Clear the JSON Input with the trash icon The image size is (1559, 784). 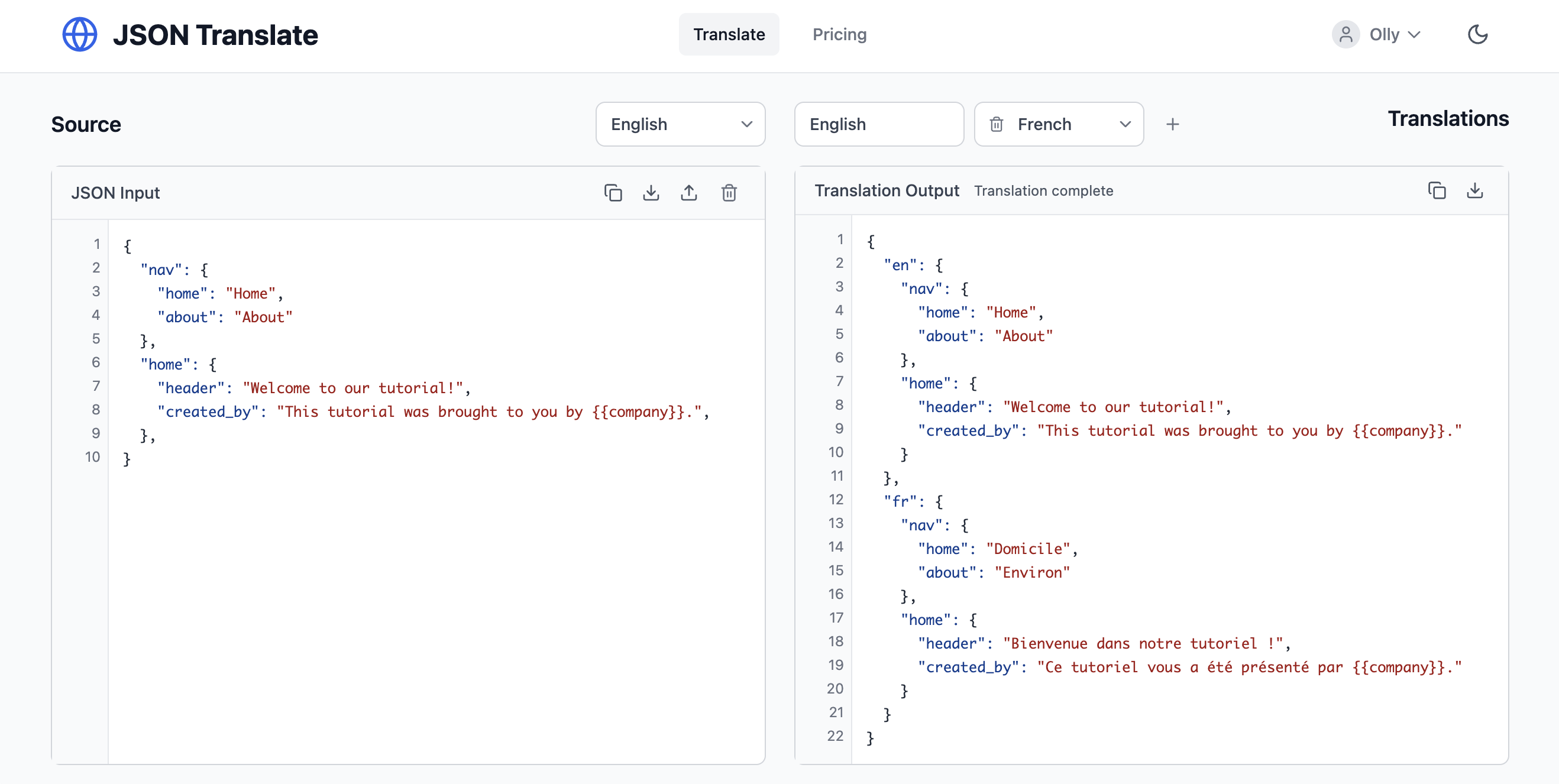coord(729,192)
